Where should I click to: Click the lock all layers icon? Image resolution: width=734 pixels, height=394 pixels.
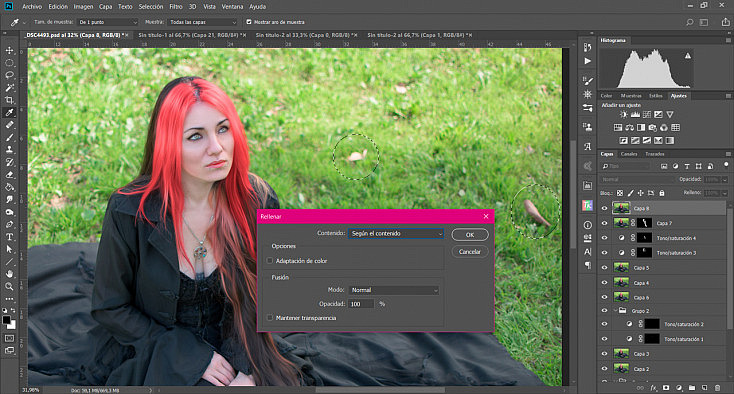[x=662, y=193]
